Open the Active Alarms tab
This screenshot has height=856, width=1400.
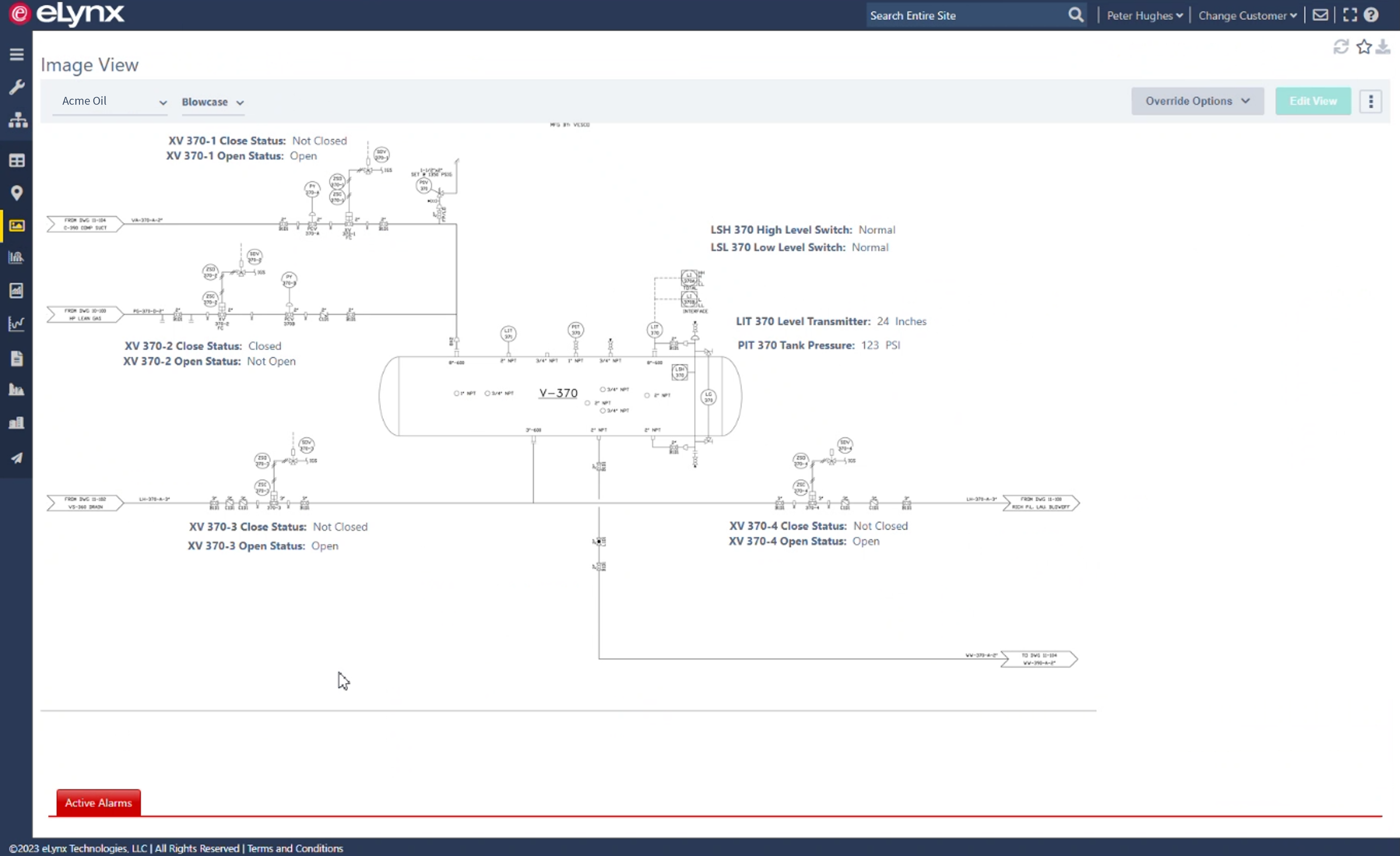[x=98, y=803]
